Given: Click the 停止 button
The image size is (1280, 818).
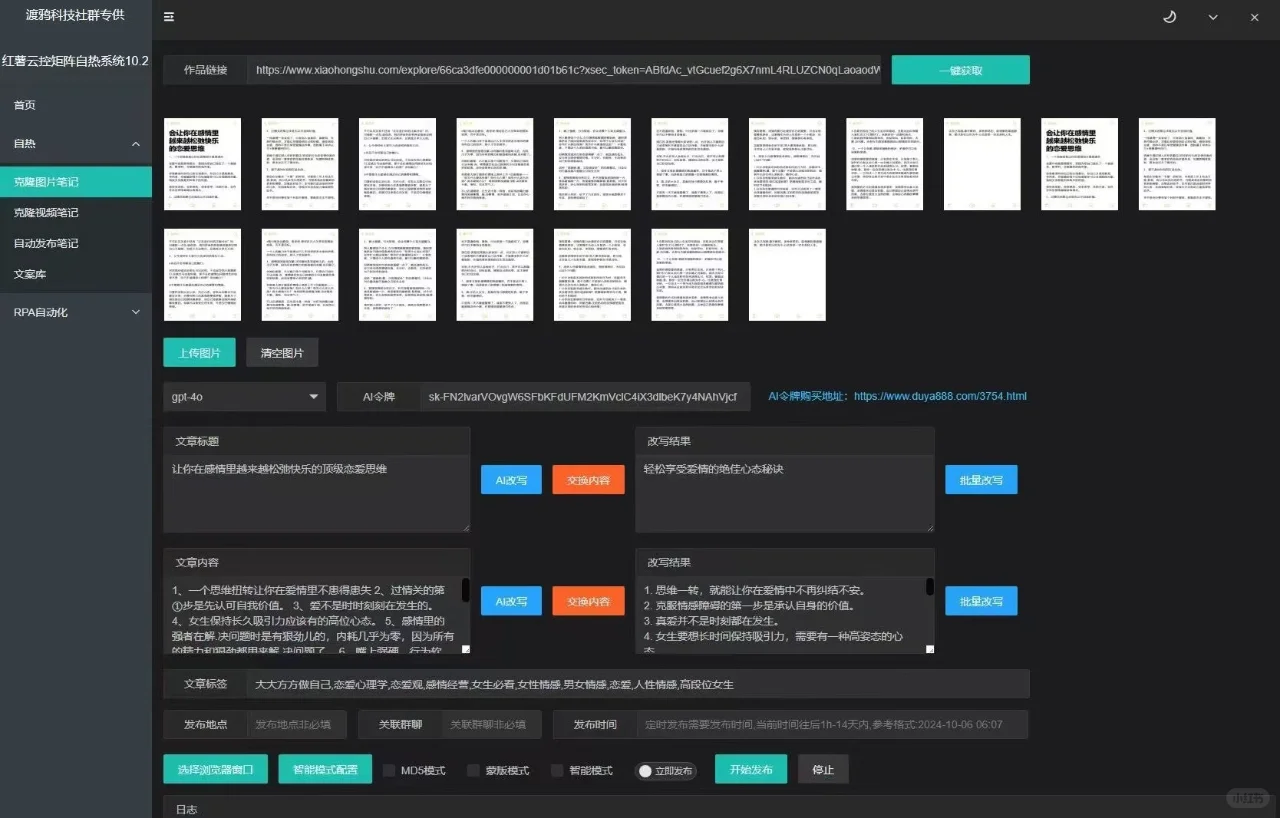Looking at the screenshot, I should [x=823, y=769].
